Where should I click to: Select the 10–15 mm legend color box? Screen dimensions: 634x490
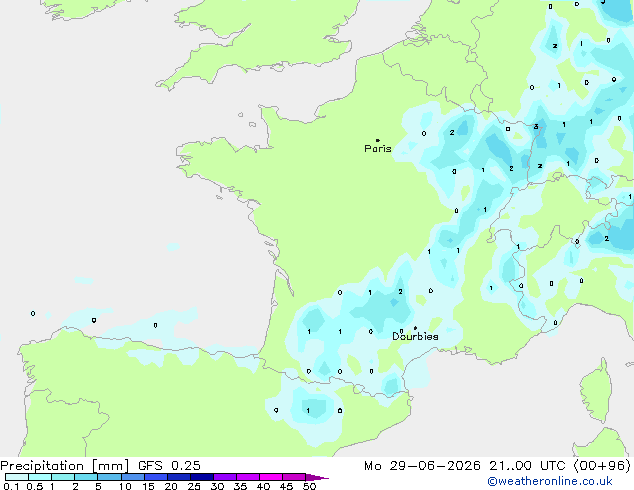(x=133, y=477)
